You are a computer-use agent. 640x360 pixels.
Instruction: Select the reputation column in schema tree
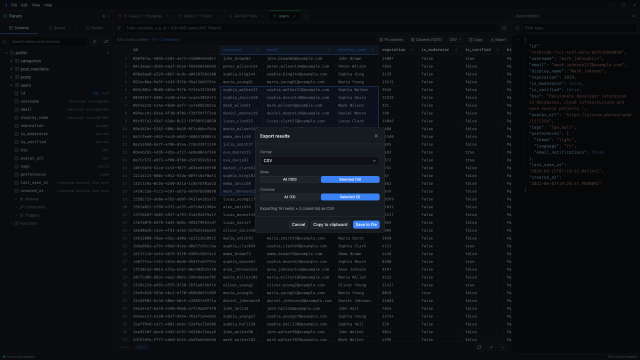pos(32,126)
